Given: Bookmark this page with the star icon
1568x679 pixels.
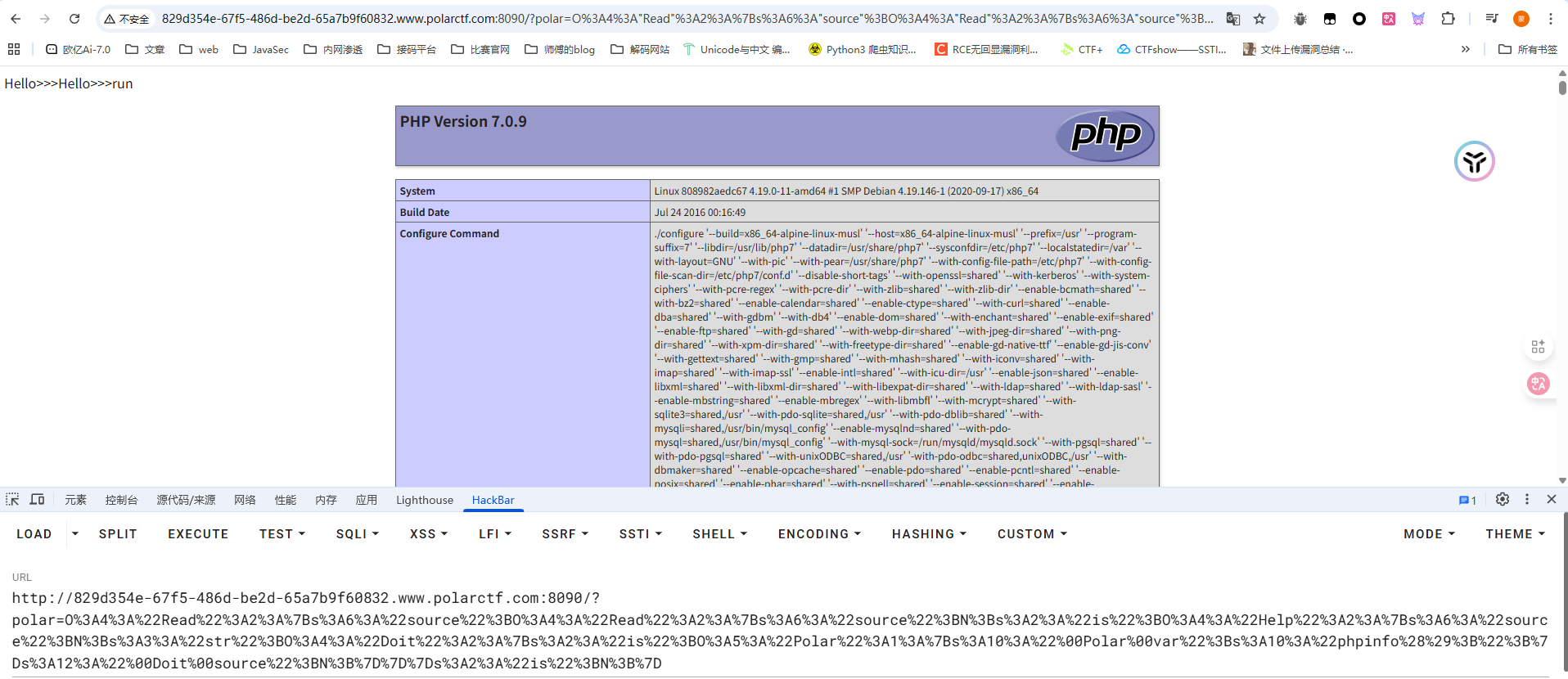Looking at the screenshot, I should coord(1259,19).
